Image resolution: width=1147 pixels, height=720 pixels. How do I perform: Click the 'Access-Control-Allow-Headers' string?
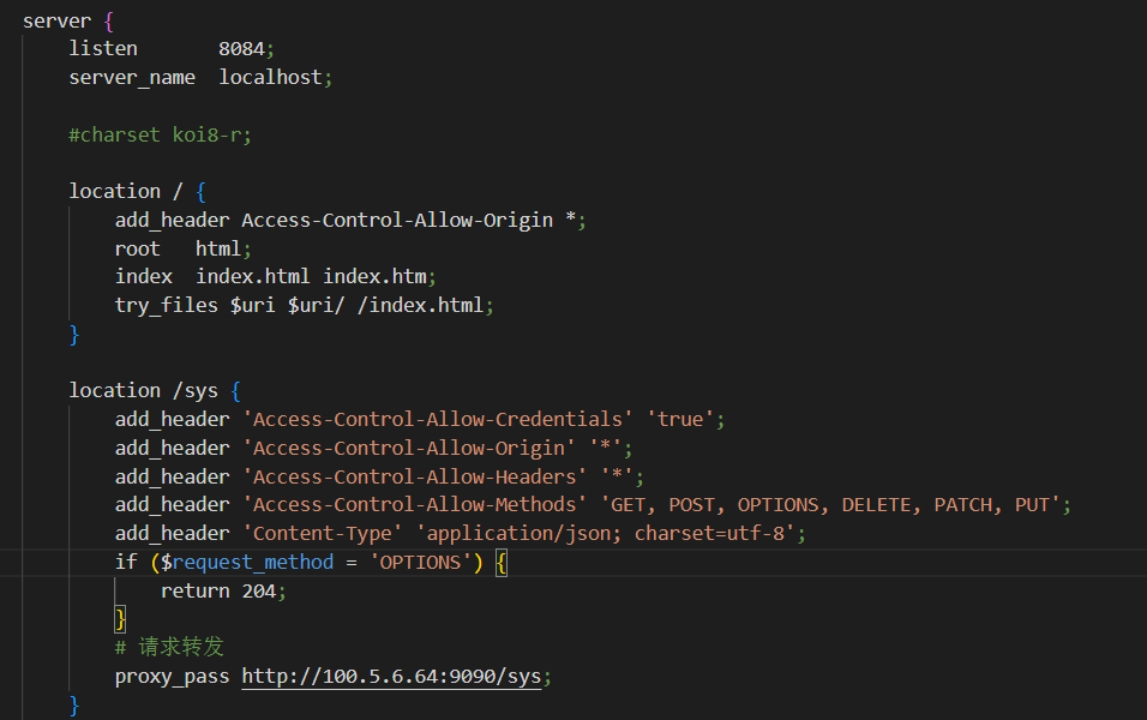point(415,477)
